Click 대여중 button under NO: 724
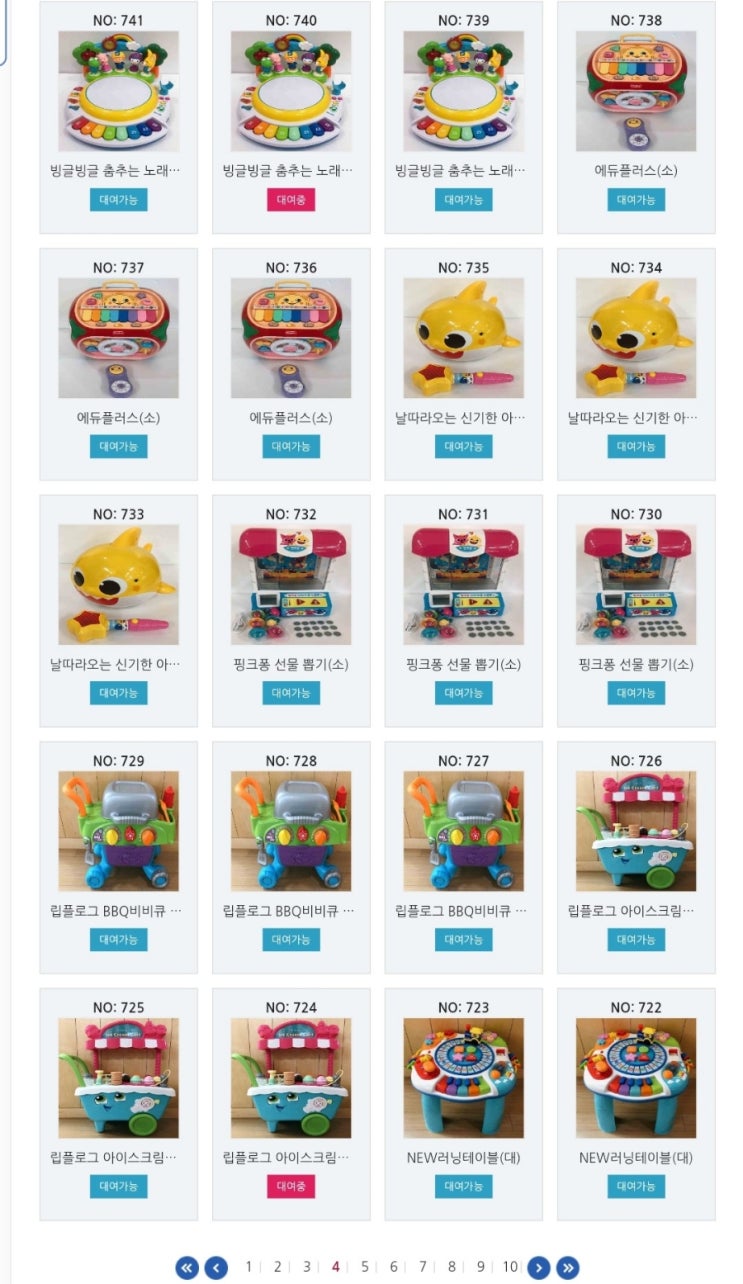This screenshot has width=743, height=1284. click(x=291, y=1186)
